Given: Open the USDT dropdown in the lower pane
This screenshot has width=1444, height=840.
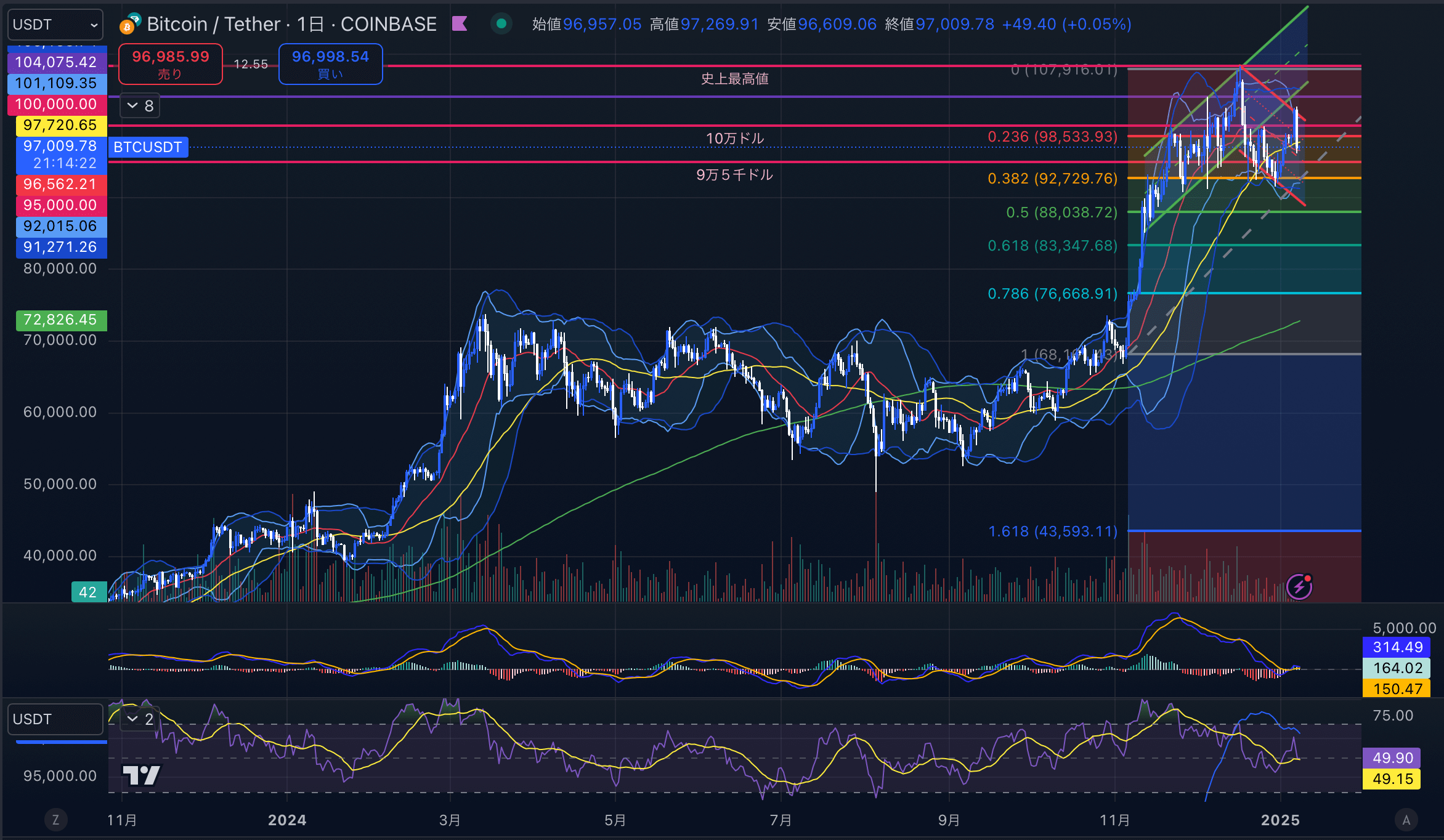Looking at the screenshot, I should click(55, 719).
